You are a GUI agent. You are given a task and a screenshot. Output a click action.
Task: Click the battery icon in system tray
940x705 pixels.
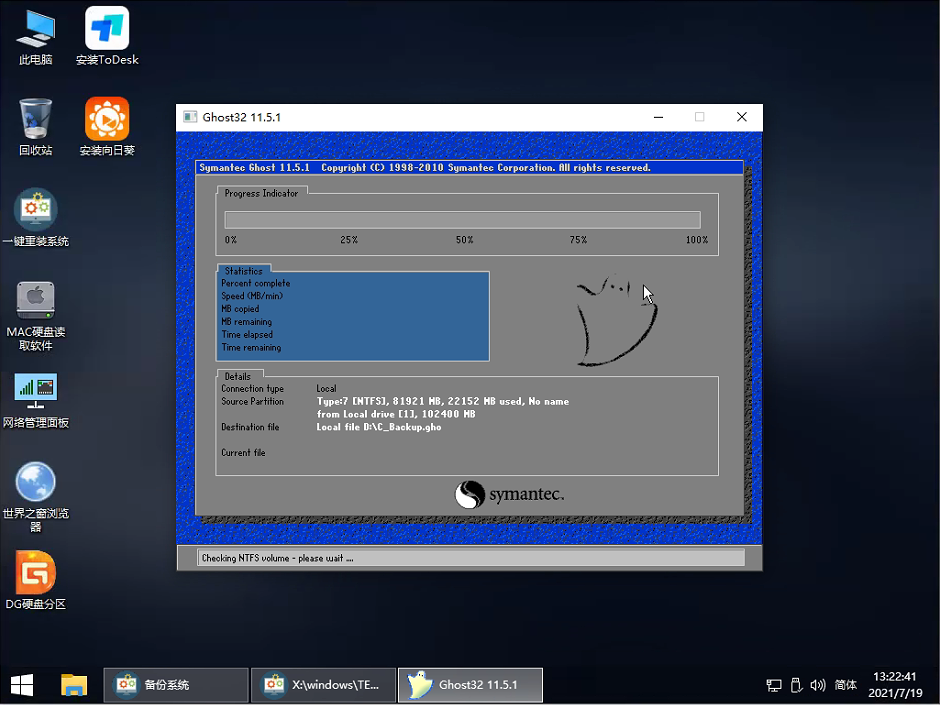pos(796,685)
